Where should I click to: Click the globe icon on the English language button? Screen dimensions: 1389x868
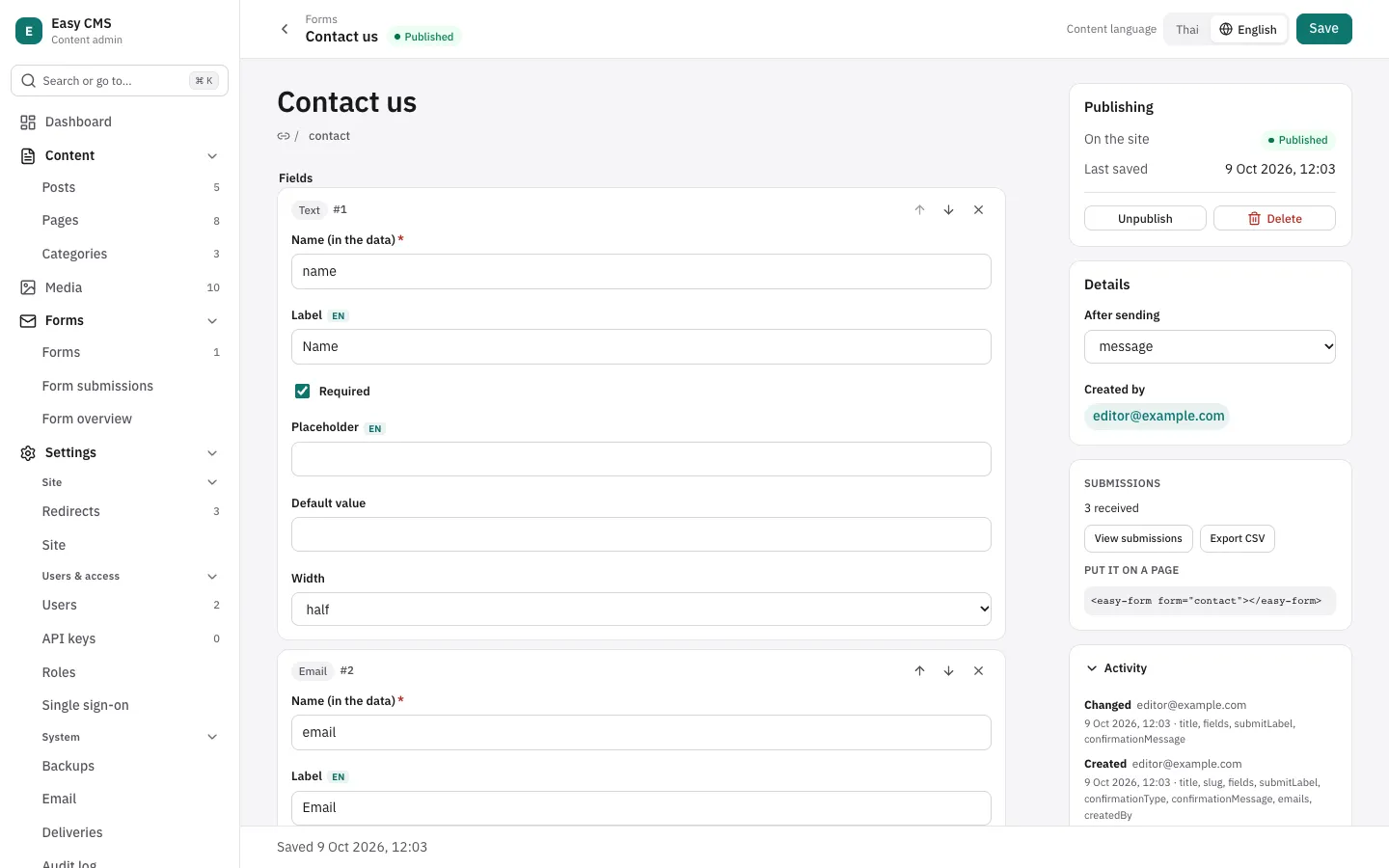click(1226, 29)
